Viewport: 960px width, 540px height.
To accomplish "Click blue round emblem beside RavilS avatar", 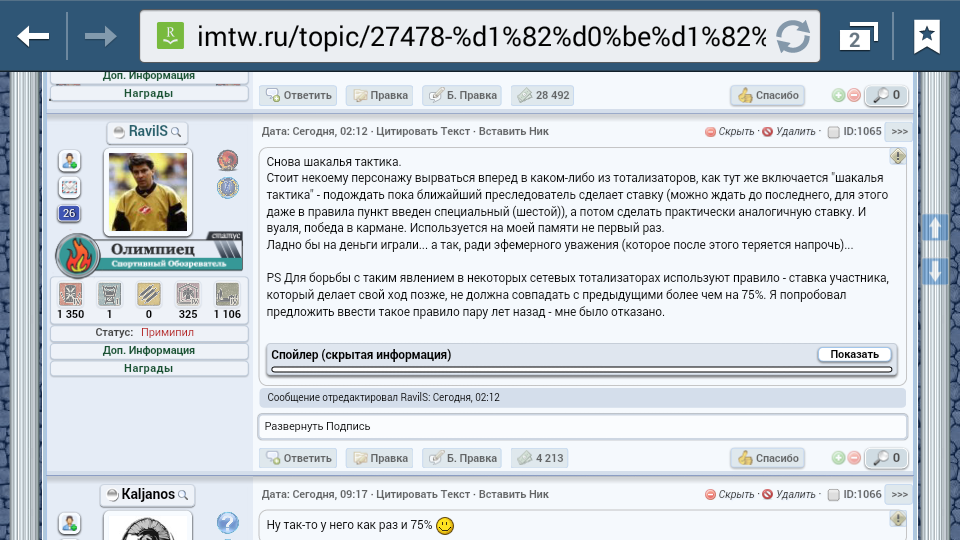I will tap(227, 187).
